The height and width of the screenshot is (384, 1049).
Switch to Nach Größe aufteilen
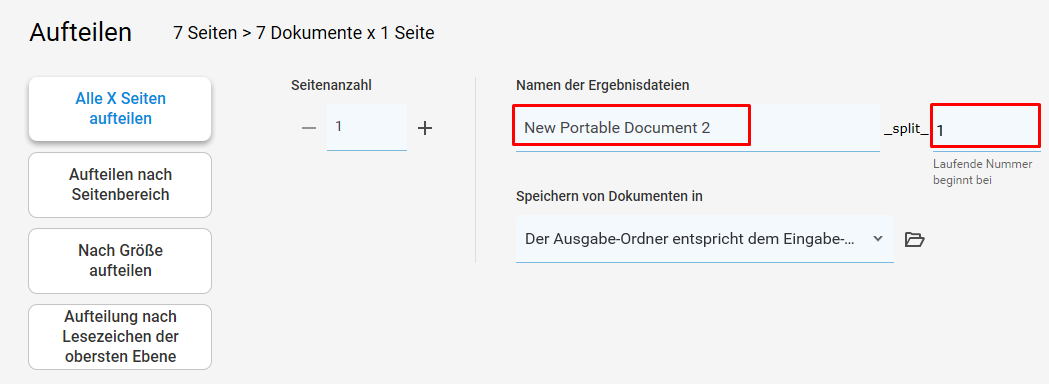[x=120, y=261]
